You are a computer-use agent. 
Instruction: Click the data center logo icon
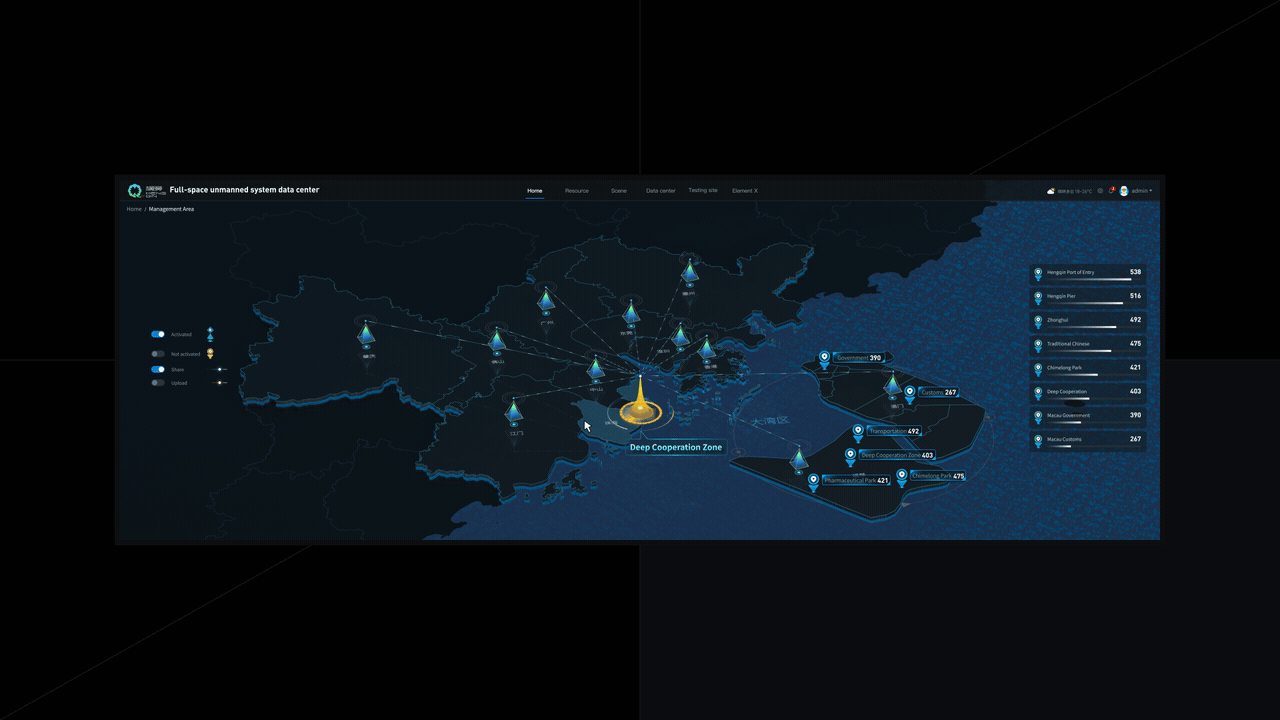tap(135, 190)
